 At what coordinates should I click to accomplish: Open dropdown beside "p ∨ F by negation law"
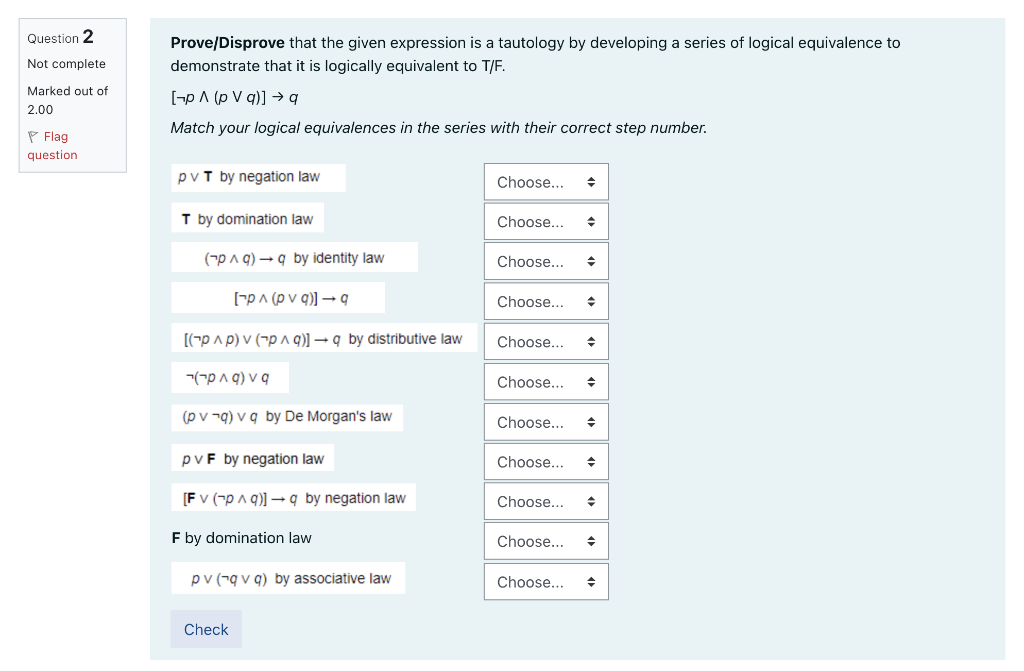click(x=545, y=461)
